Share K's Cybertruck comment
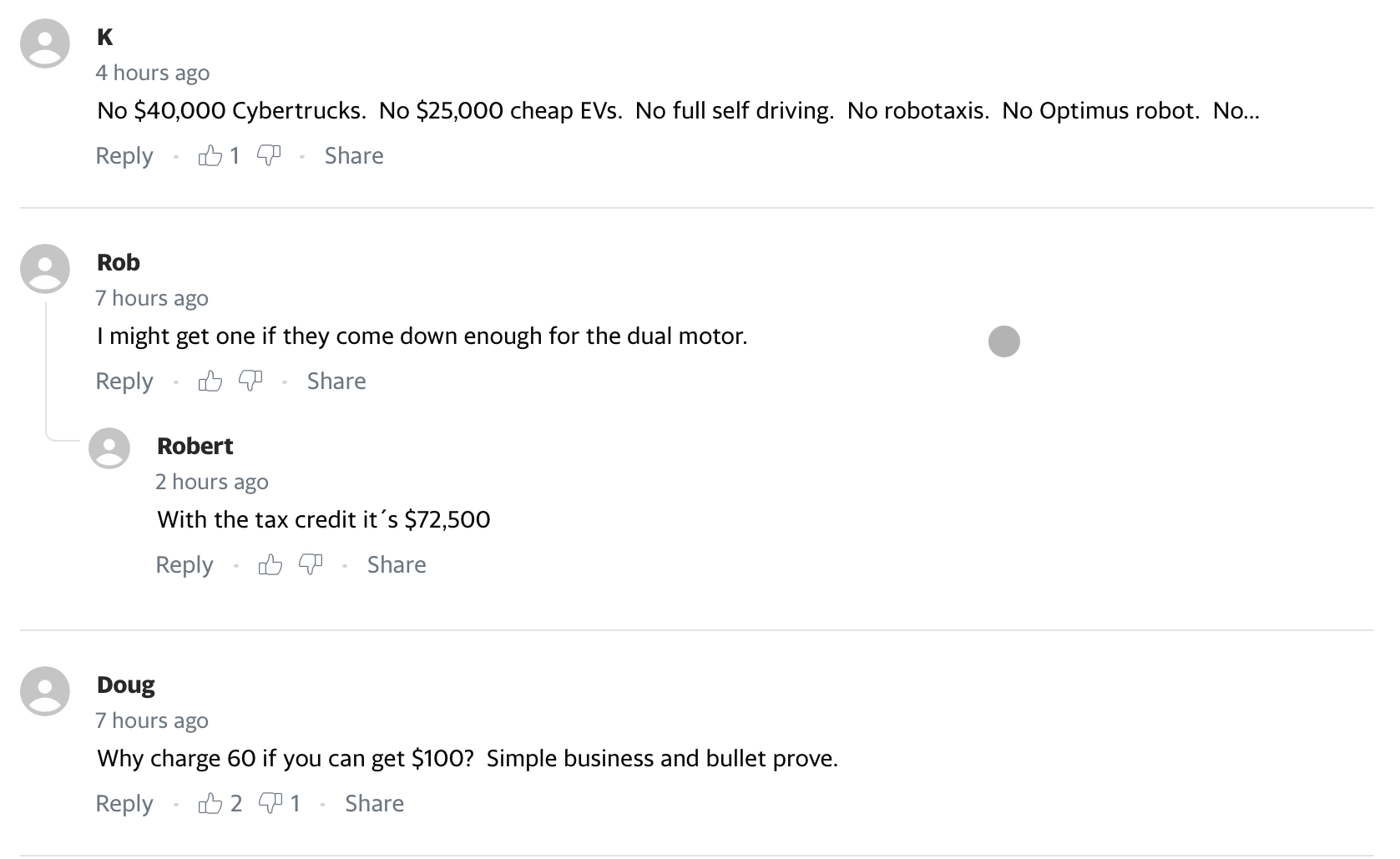 tap(354, 156)
